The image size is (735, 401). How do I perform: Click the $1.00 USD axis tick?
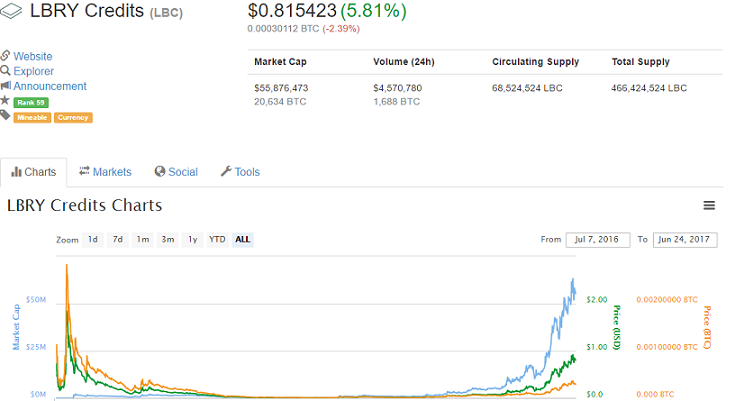pyautogui.click(x=597, y=347)
